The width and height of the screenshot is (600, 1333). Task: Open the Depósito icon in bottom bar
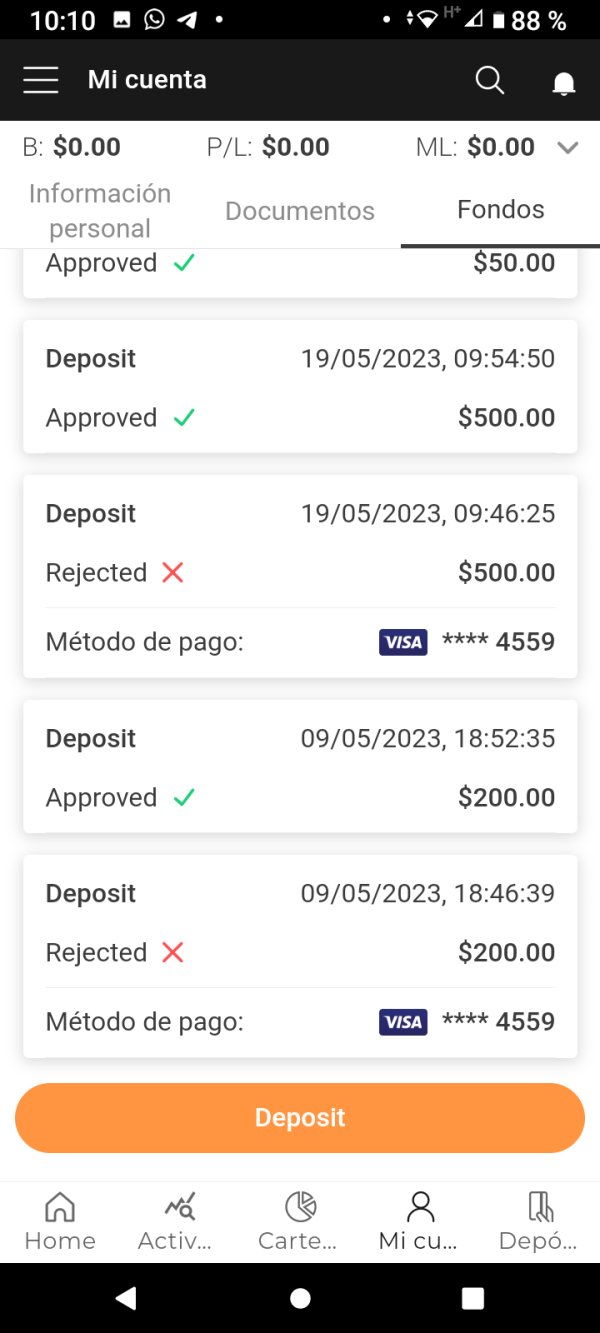click(x=540, y=1220)
